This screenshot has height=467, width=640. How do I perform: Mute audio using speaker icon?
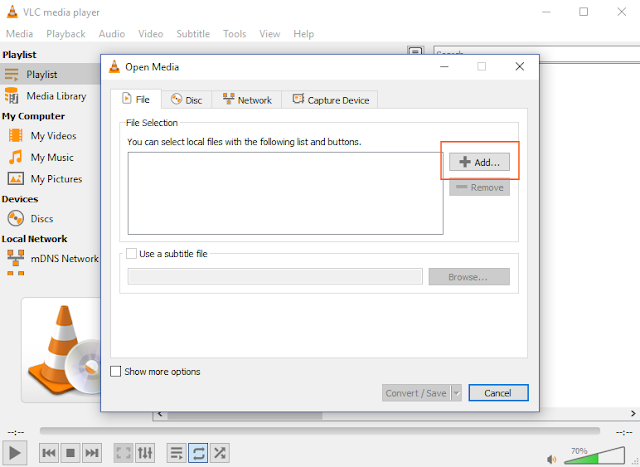point(551,459)
